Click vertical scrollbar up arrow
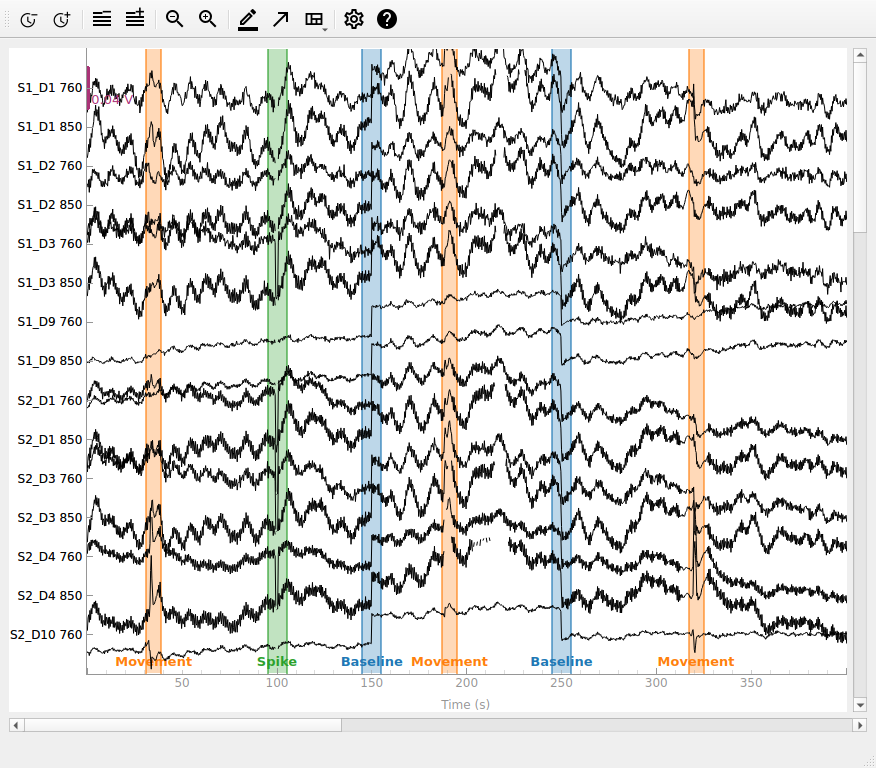Viewport: 876px width, 768px height. click(860, 55)
